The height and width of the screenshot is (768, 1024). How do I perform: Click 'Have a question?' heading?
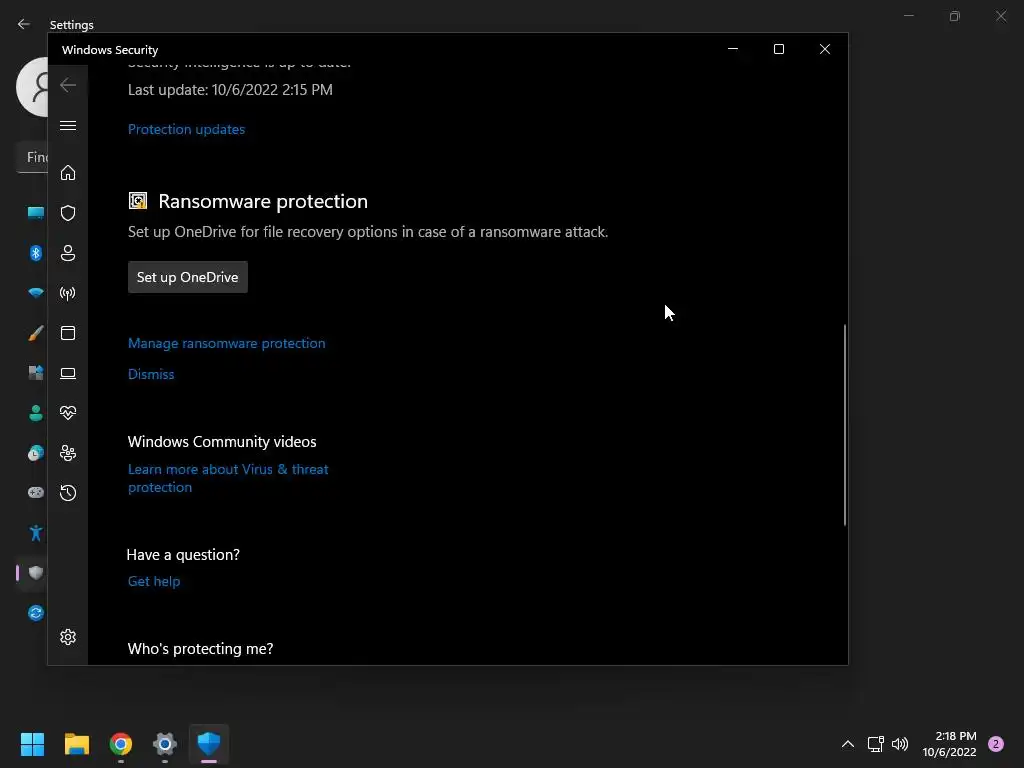(184, 555)
